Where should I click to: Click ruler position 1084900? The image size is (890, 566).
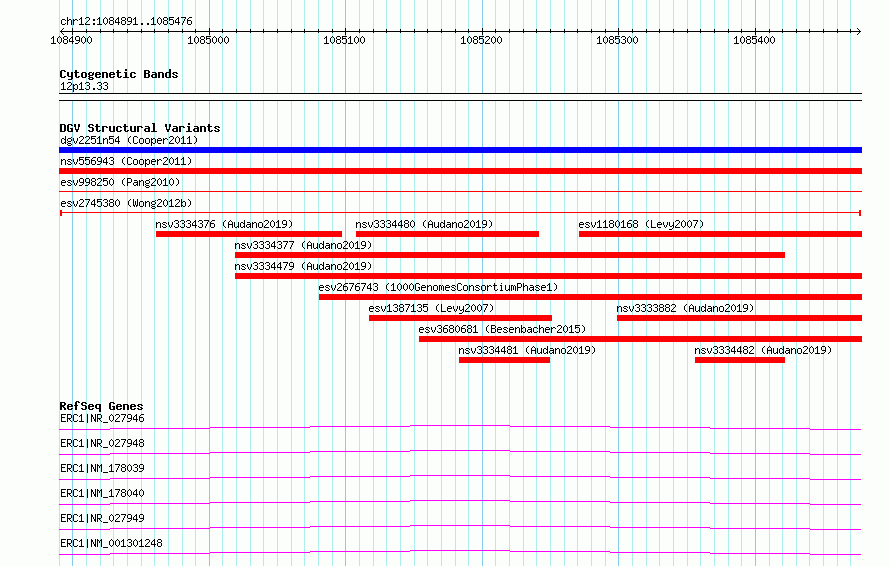click(72, 40)
